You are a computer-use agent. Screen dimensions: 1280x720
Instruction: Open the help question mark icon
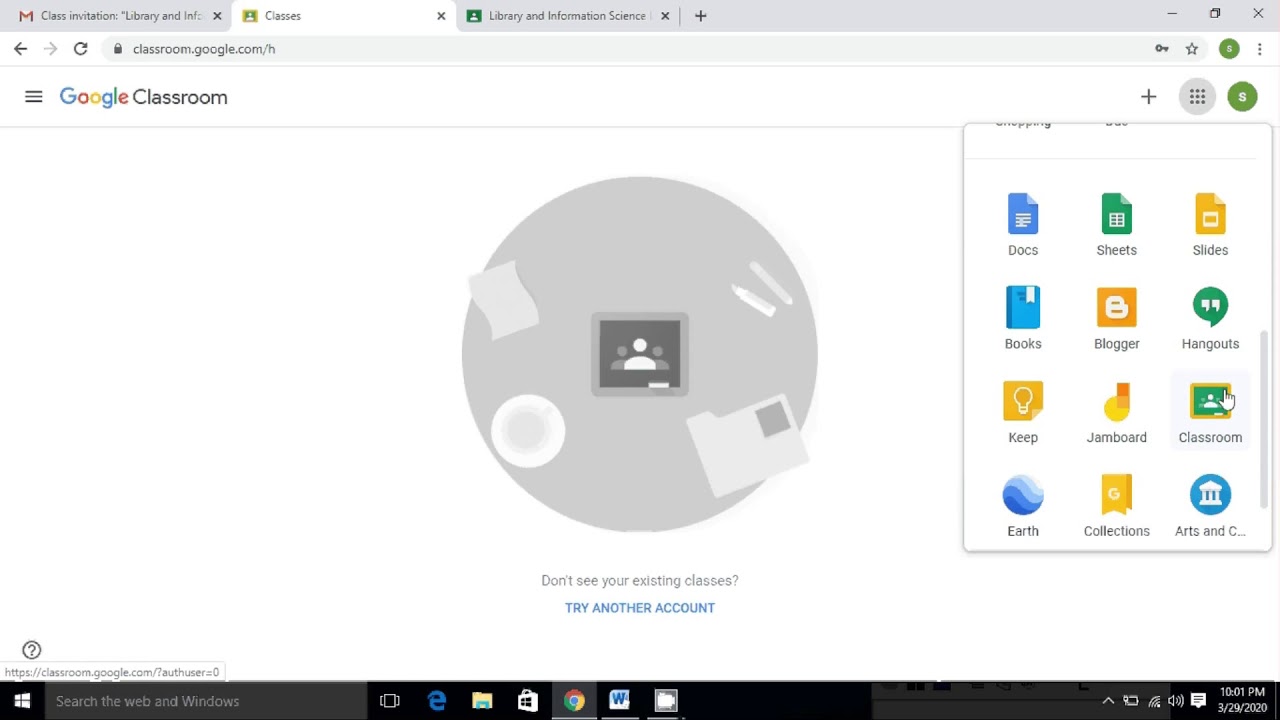pyautogui.click(x=32, y=650)
